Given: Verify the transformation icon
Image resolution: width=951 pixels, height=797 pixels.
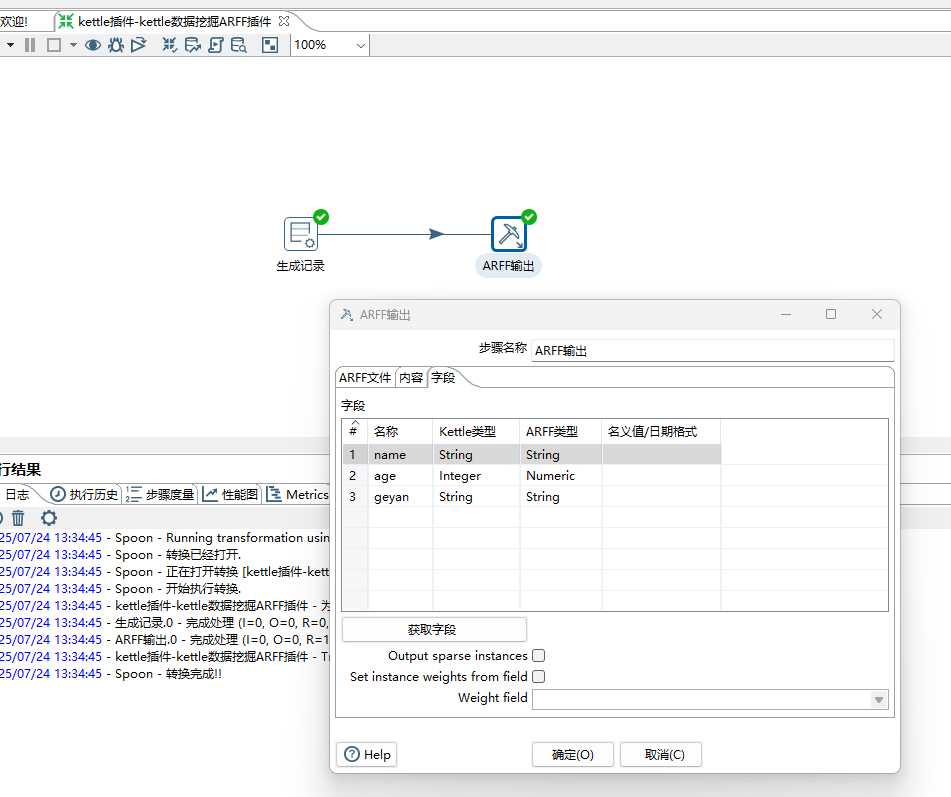Looking at the screenshot, I should (x=170, y=45).
